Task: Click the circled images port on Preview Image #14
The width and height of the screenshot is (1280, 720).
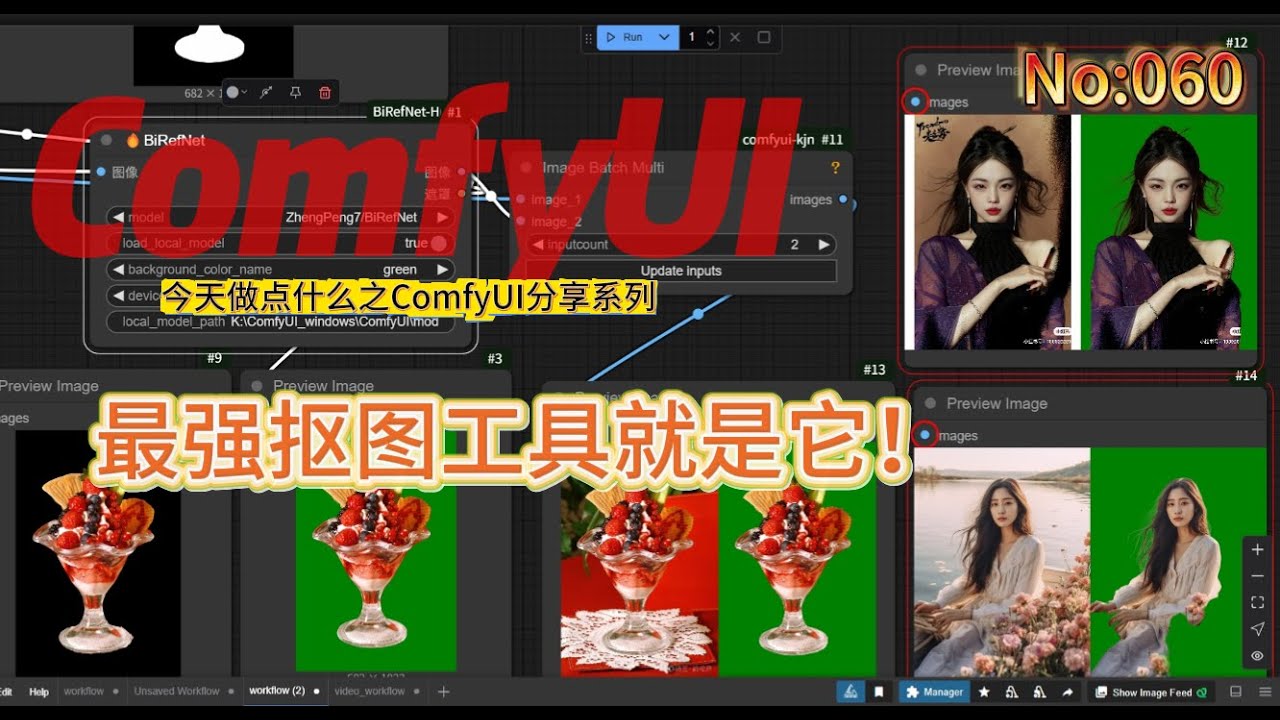Action: click(925, 435)
